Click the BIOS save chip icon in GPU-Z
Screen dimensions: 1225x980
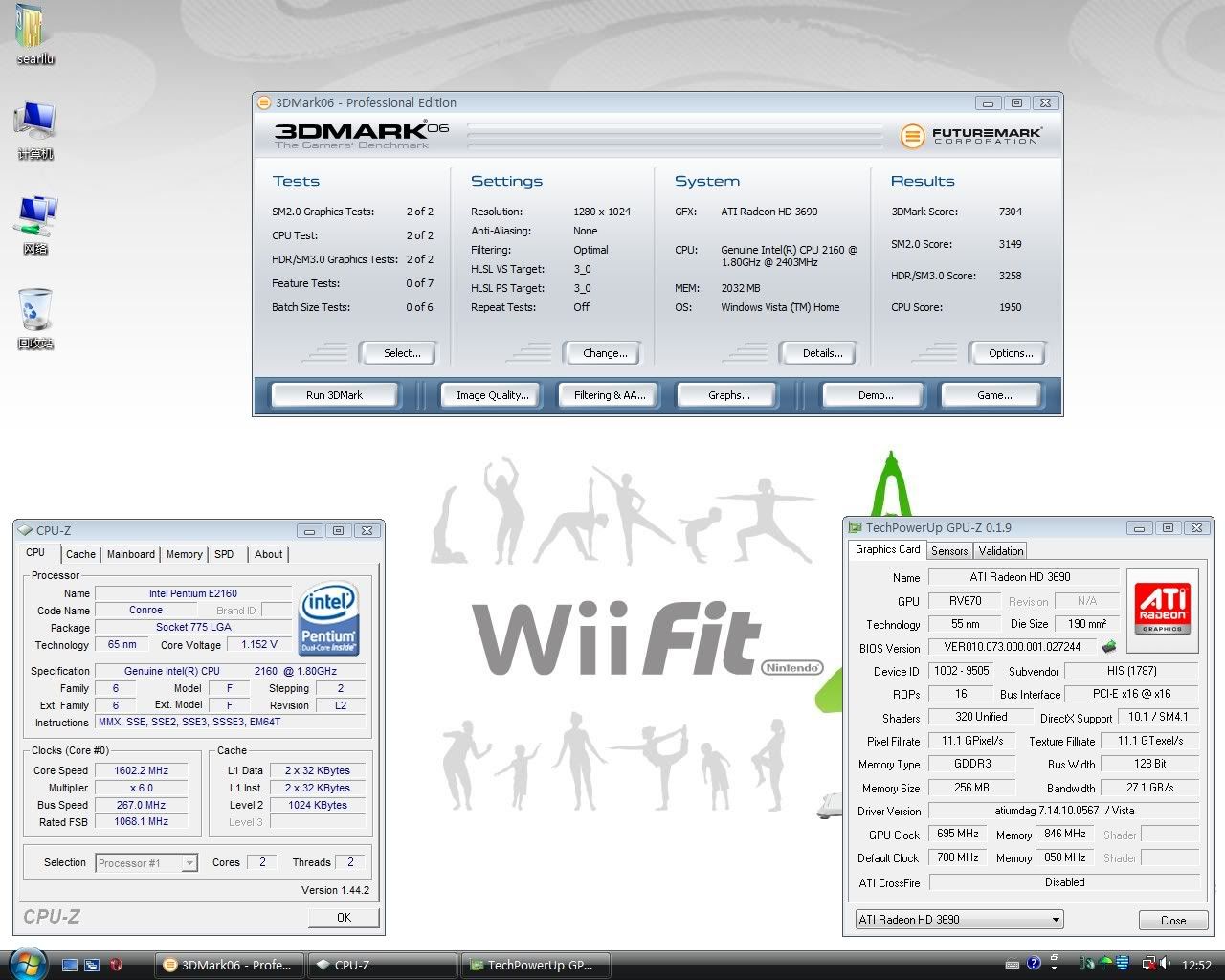click(x=1110, y=647)
